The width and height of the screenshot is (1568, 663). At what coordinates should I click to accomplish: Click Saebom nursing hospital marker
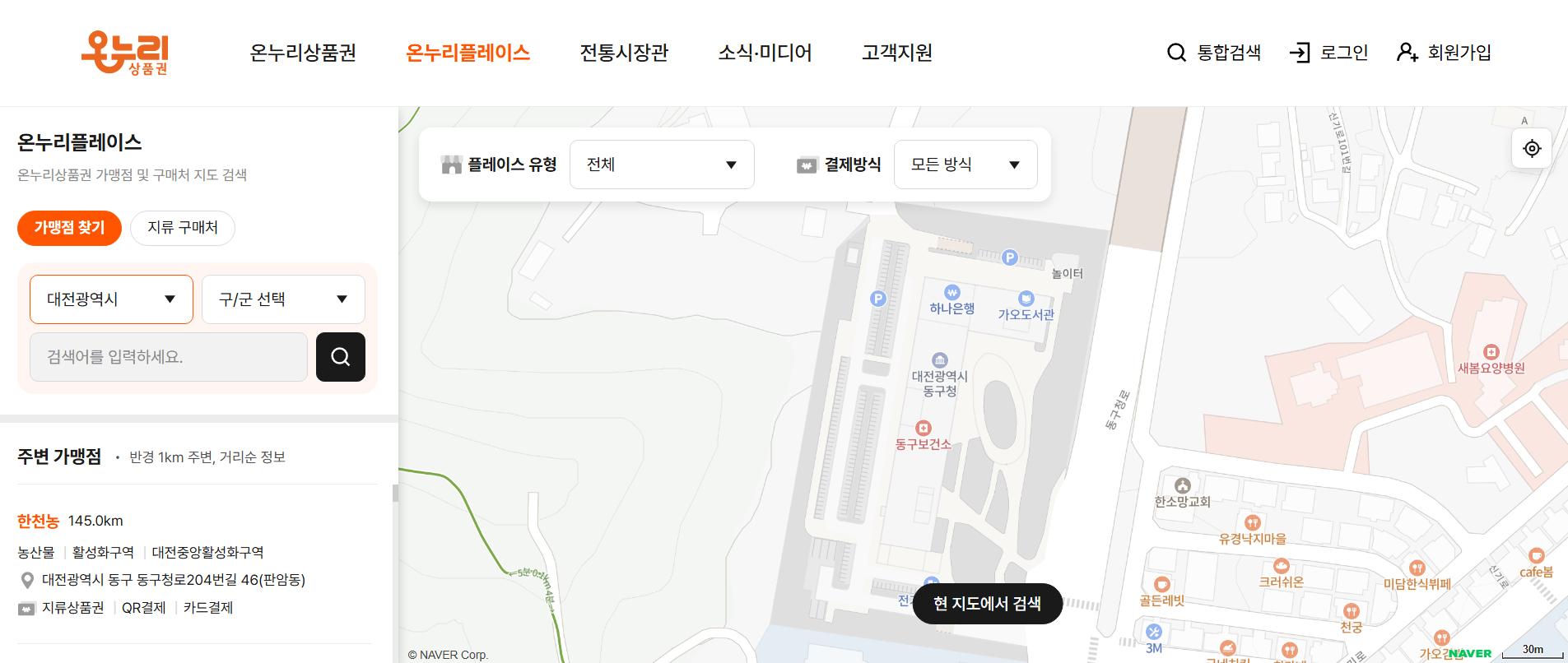[x=1491, y=352]
